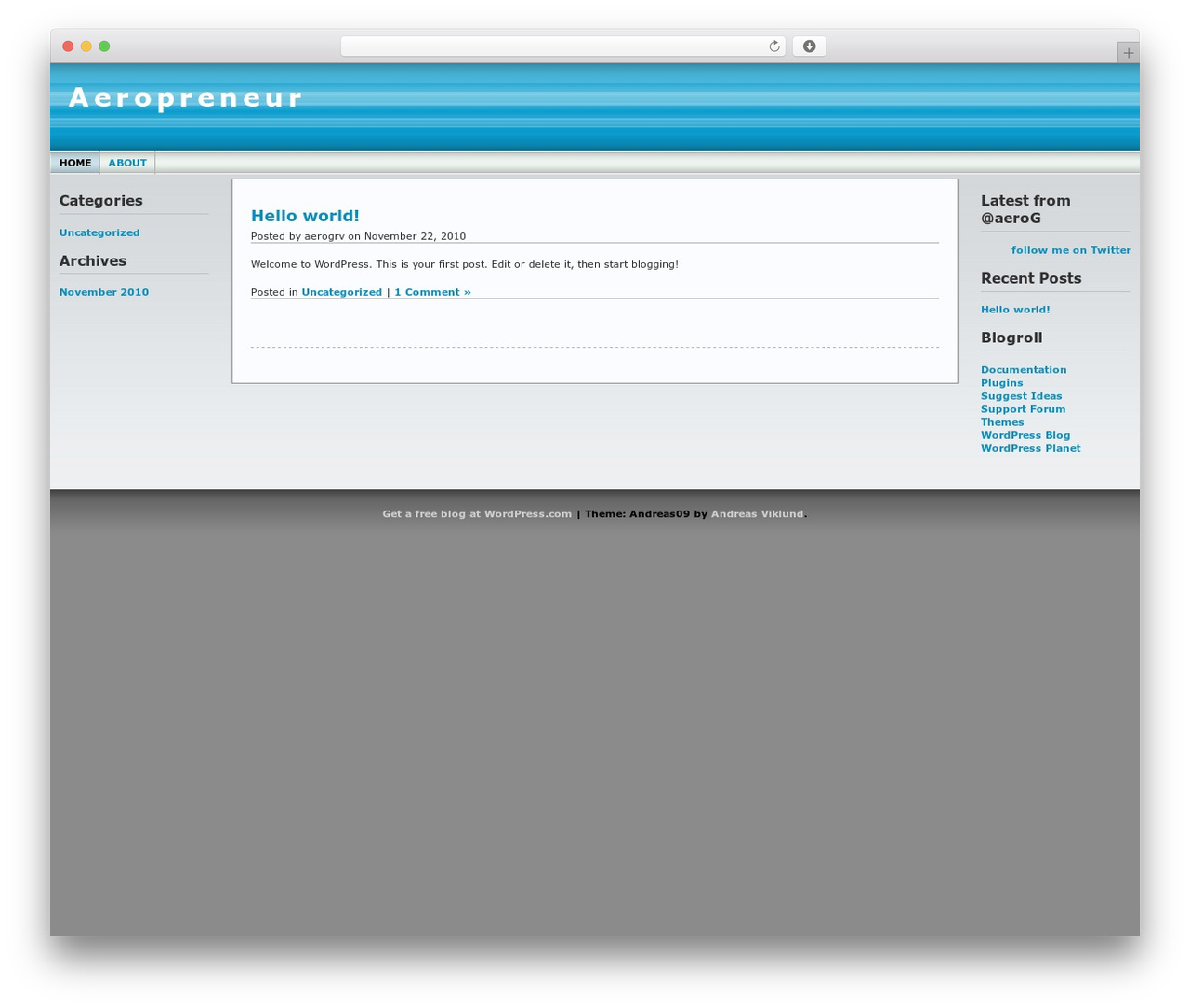Open the Plugins blogroll link
1190x1008 pixels.
(1002, 383)
